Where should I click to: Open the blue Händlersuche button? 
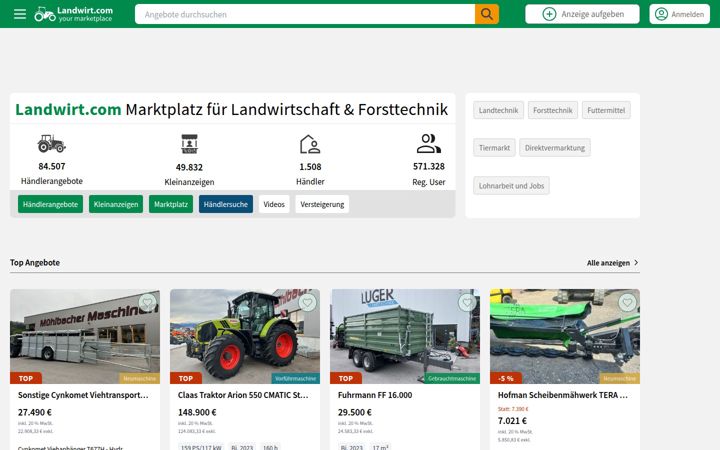tap(226, 204)
